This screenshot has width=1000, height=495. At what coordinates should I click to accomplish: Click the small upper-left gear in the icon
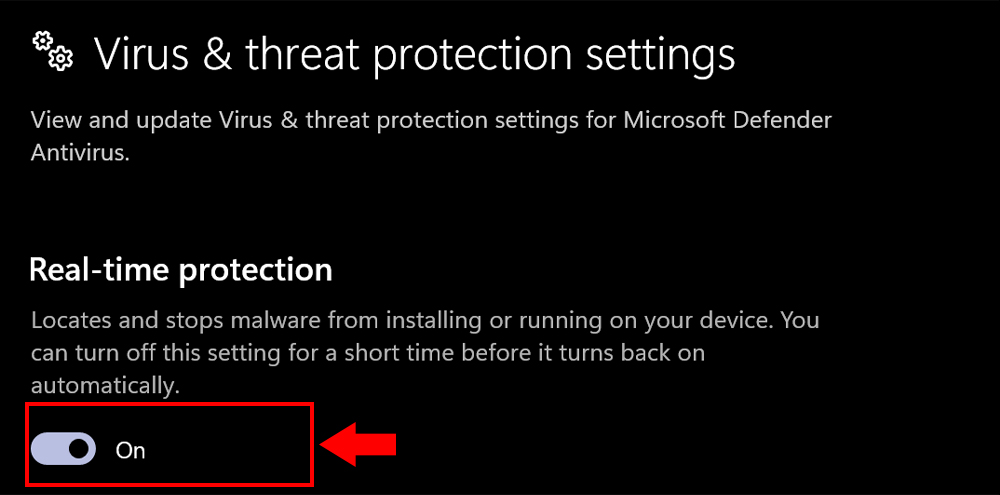click(x=43, y=41)
